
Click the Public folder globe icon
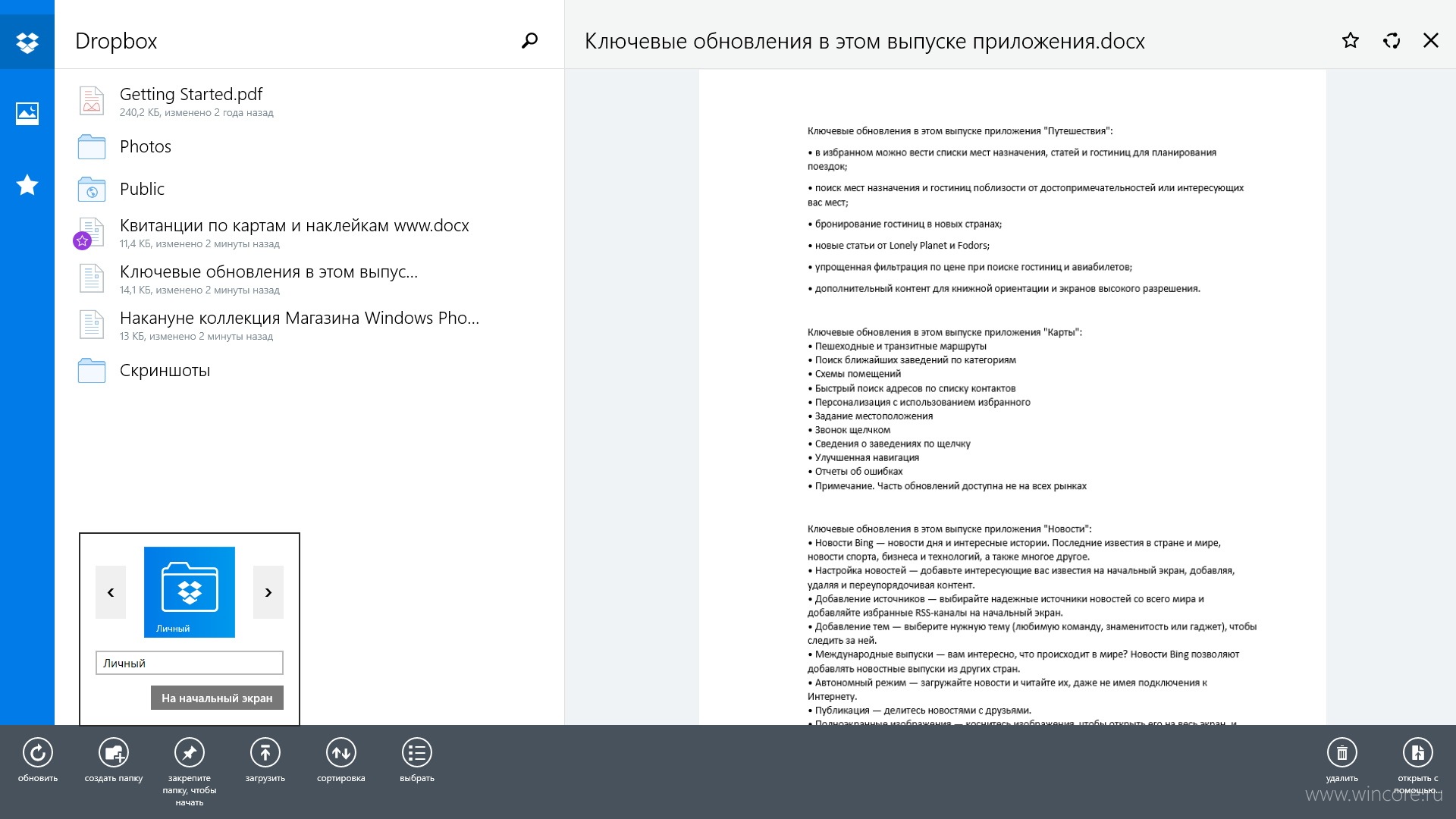point(92,189)
